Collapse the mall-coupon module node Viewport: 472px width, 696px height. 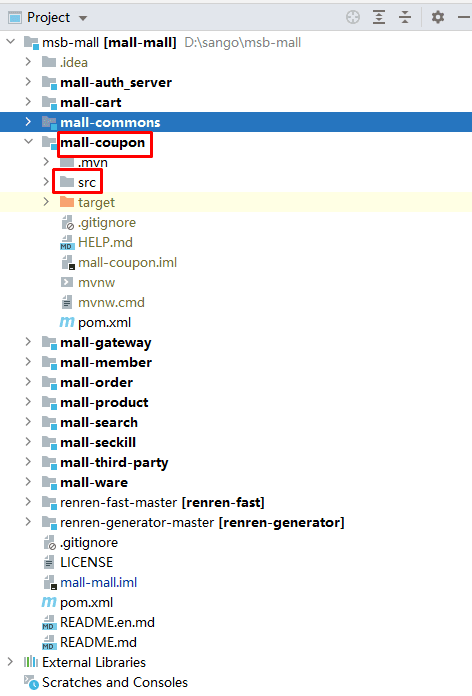coord(29,142)
